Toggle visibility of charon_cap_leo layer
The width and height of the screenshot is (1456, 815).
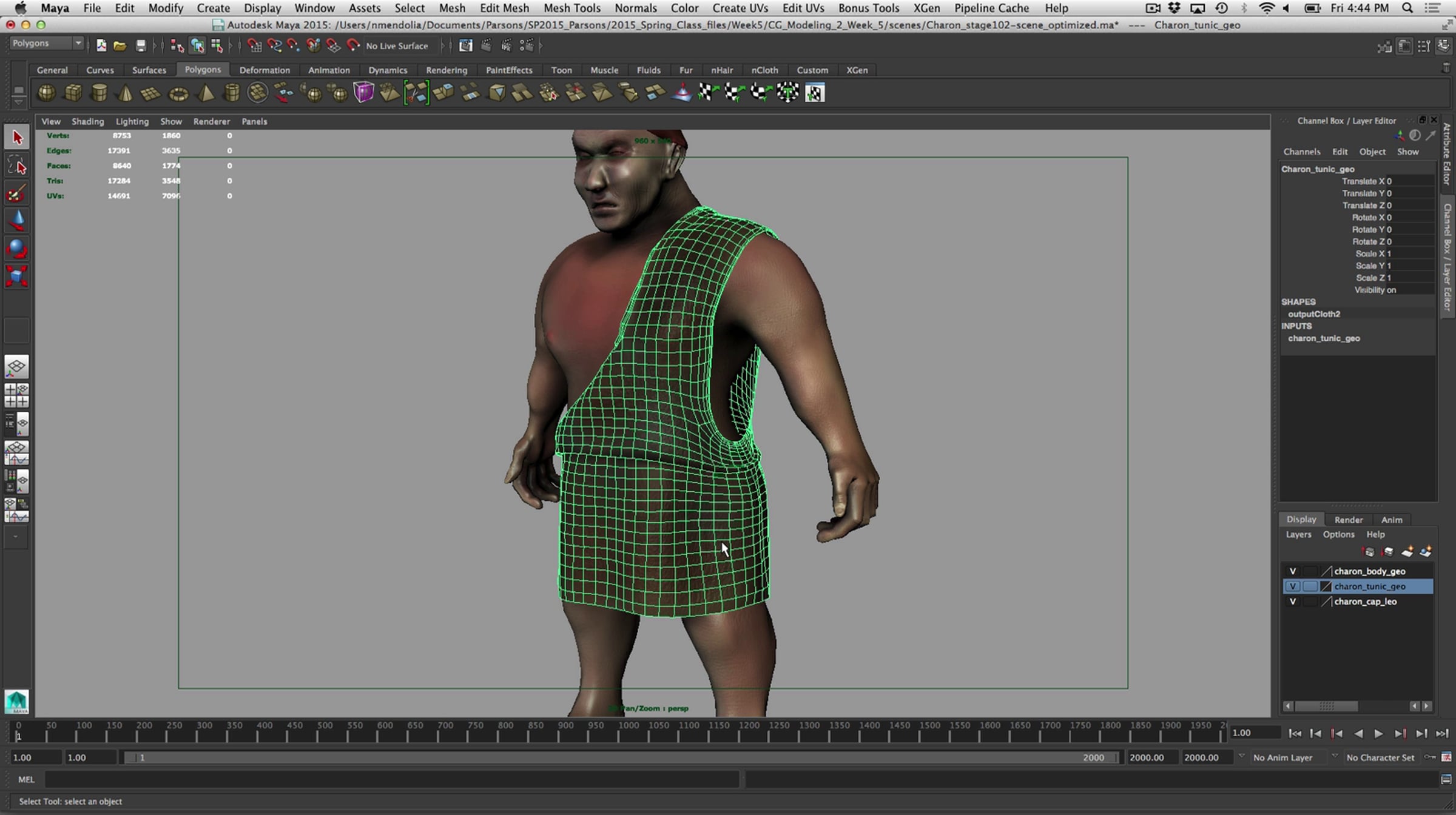coord(1293,602)
